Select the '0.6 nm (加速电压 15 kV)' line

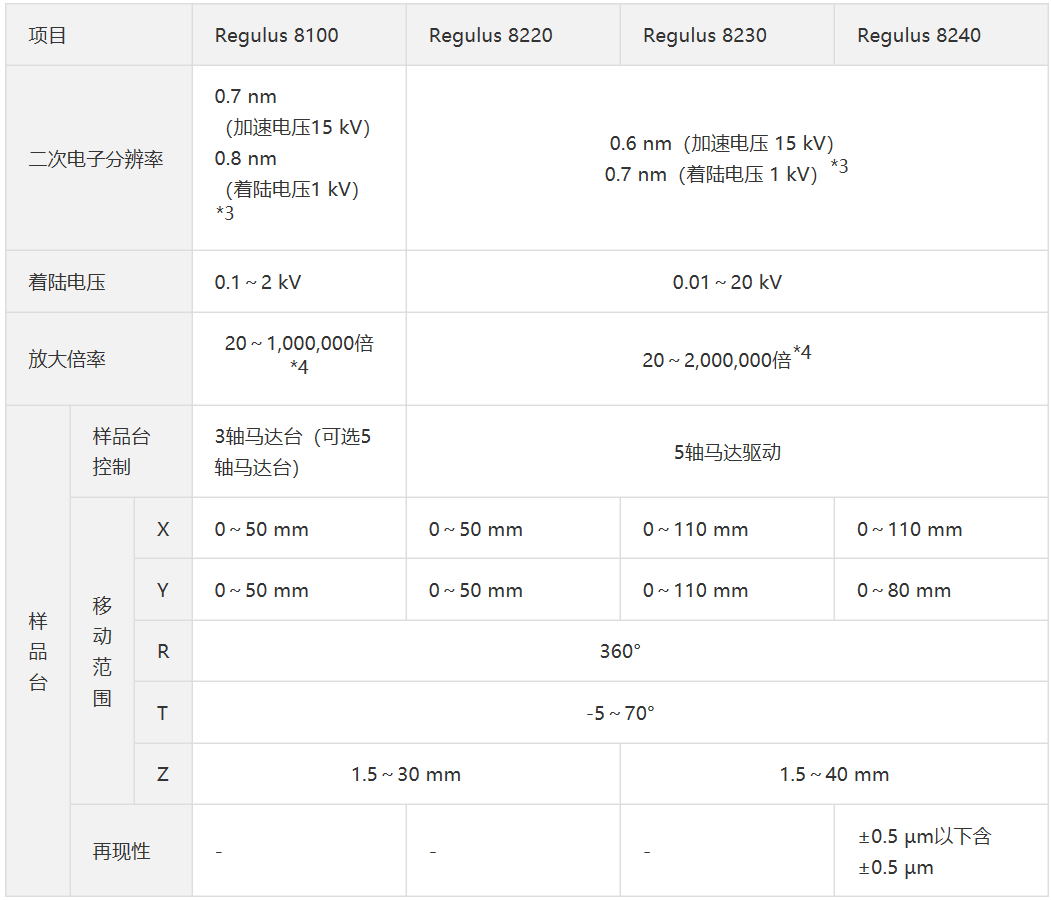point(721,143)
